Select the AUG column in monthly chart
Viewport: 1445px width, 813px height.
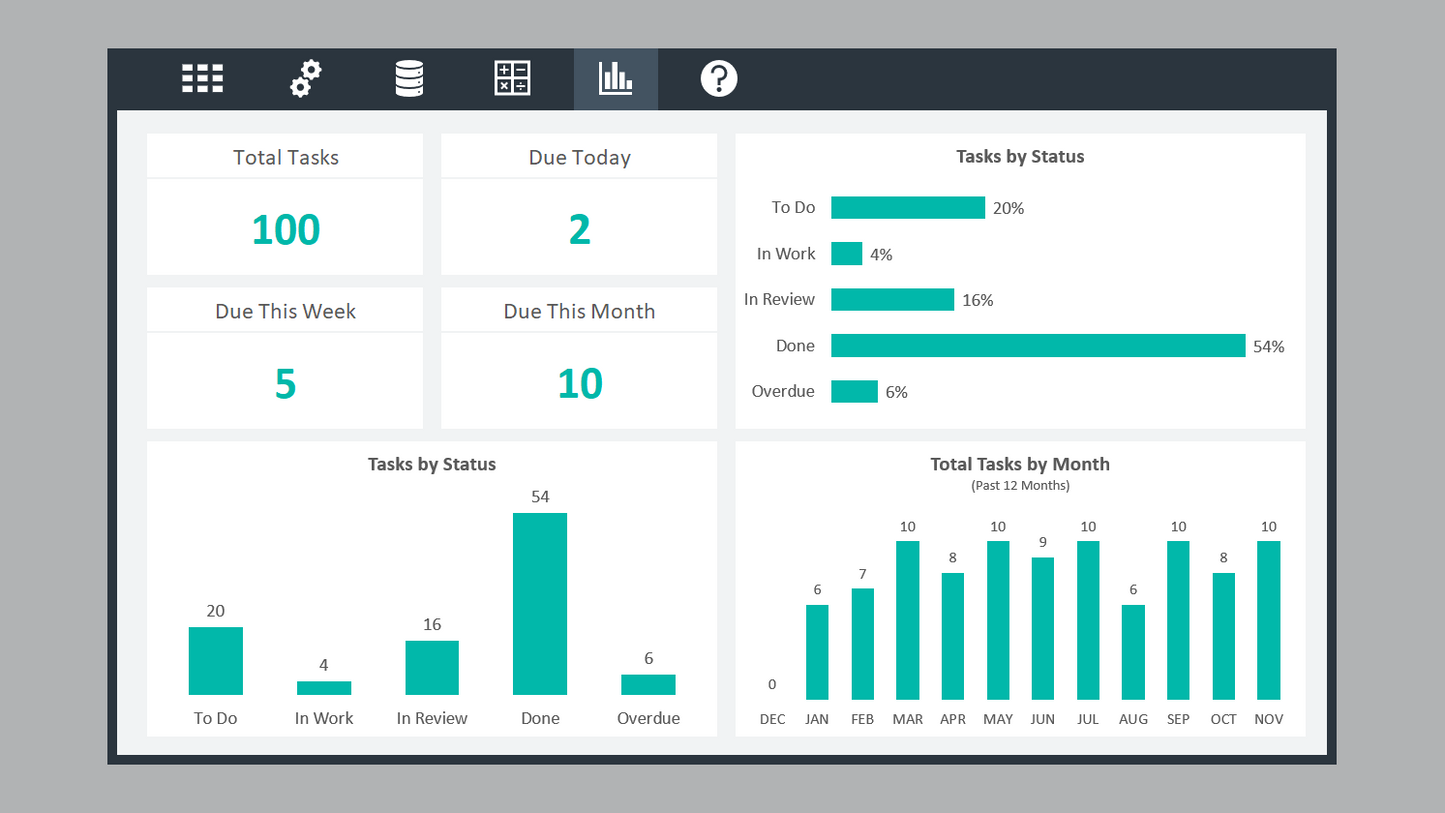[x=1133, y=652]
